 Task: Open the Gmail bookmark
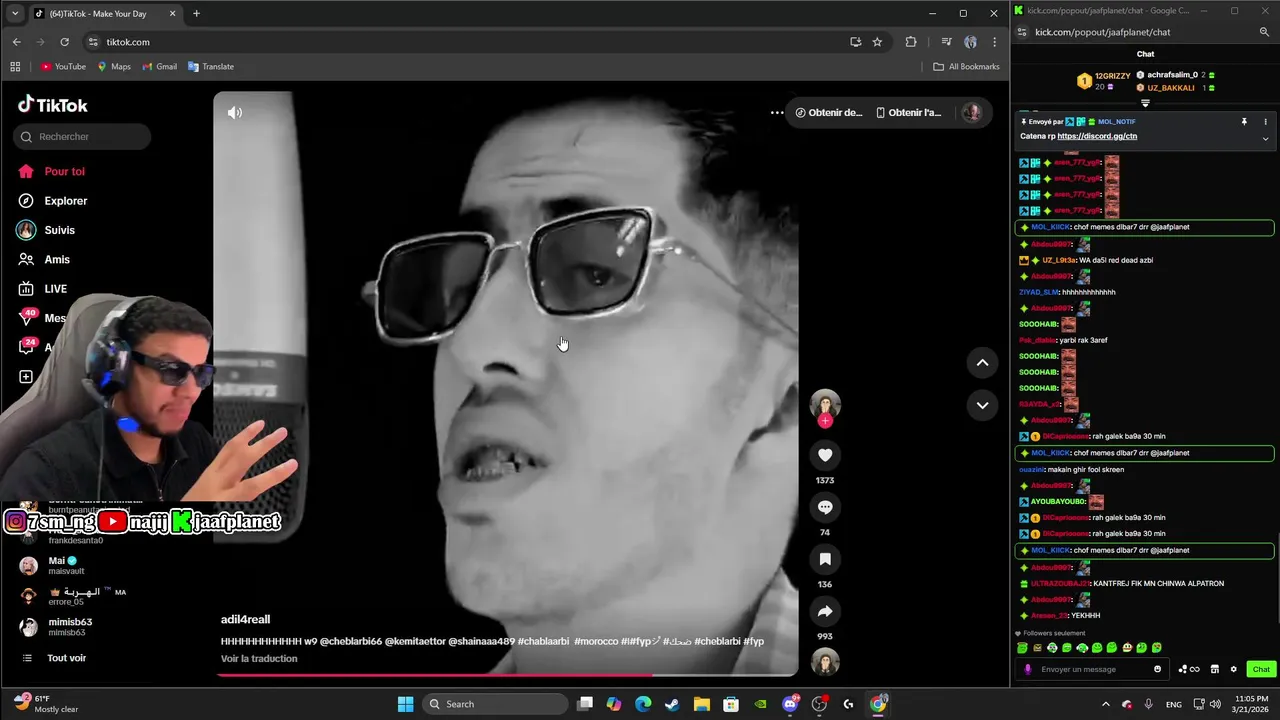[x=159, y=67]
